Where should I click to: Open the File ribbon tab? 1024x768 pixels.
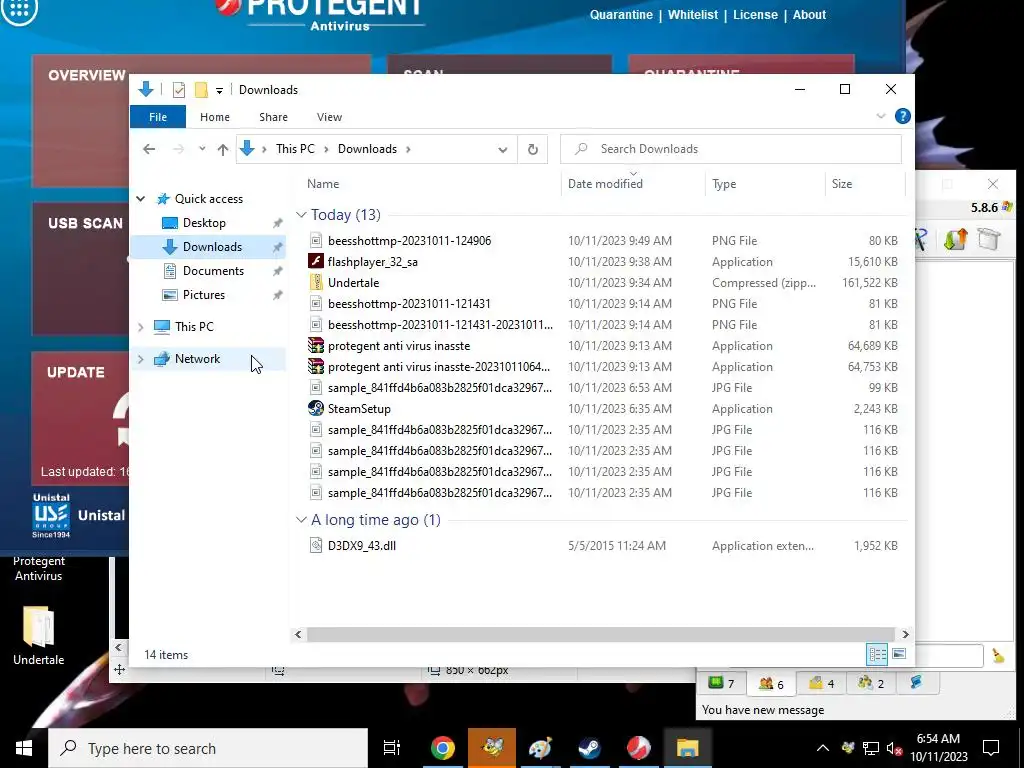click(158, 117)
